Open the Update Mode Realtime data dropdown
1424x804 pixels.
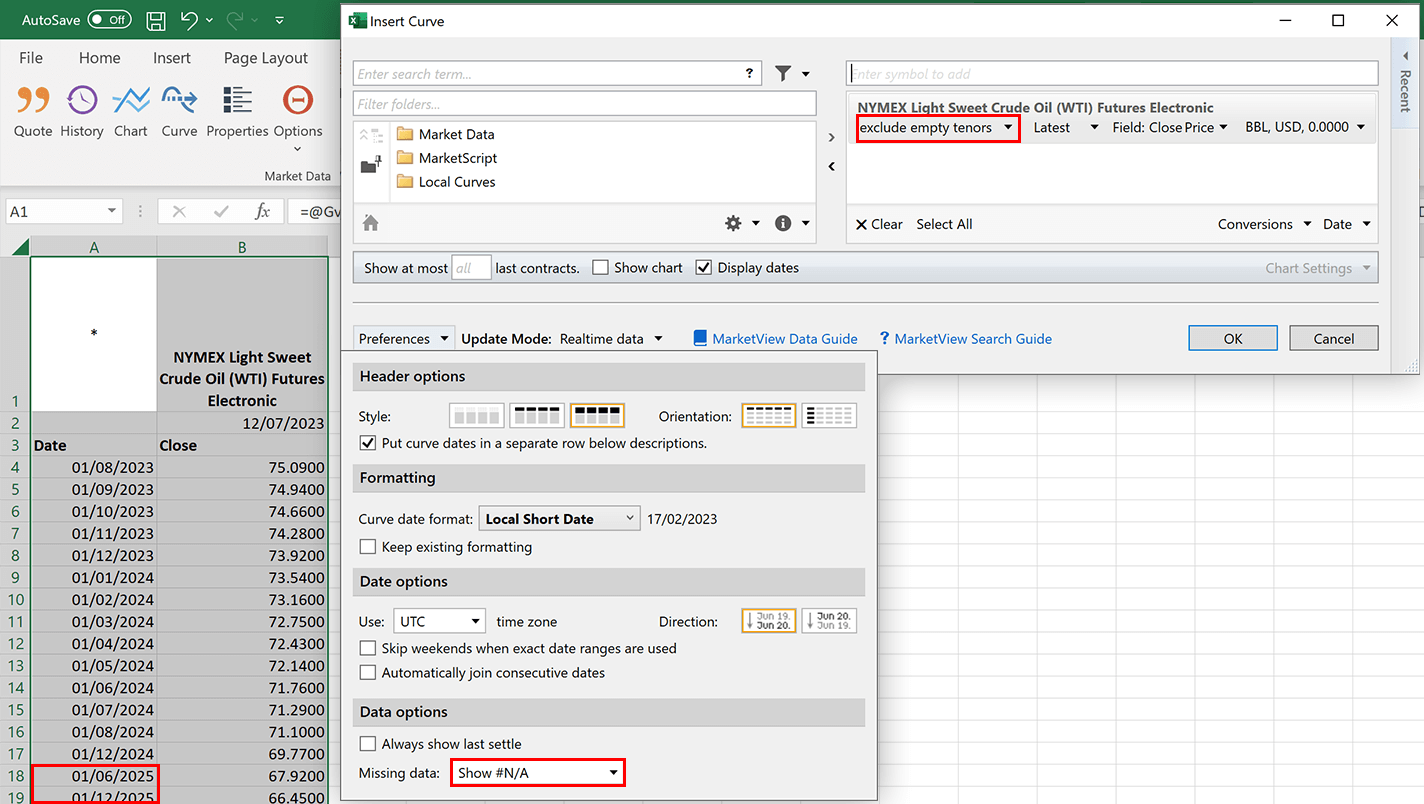611,339
